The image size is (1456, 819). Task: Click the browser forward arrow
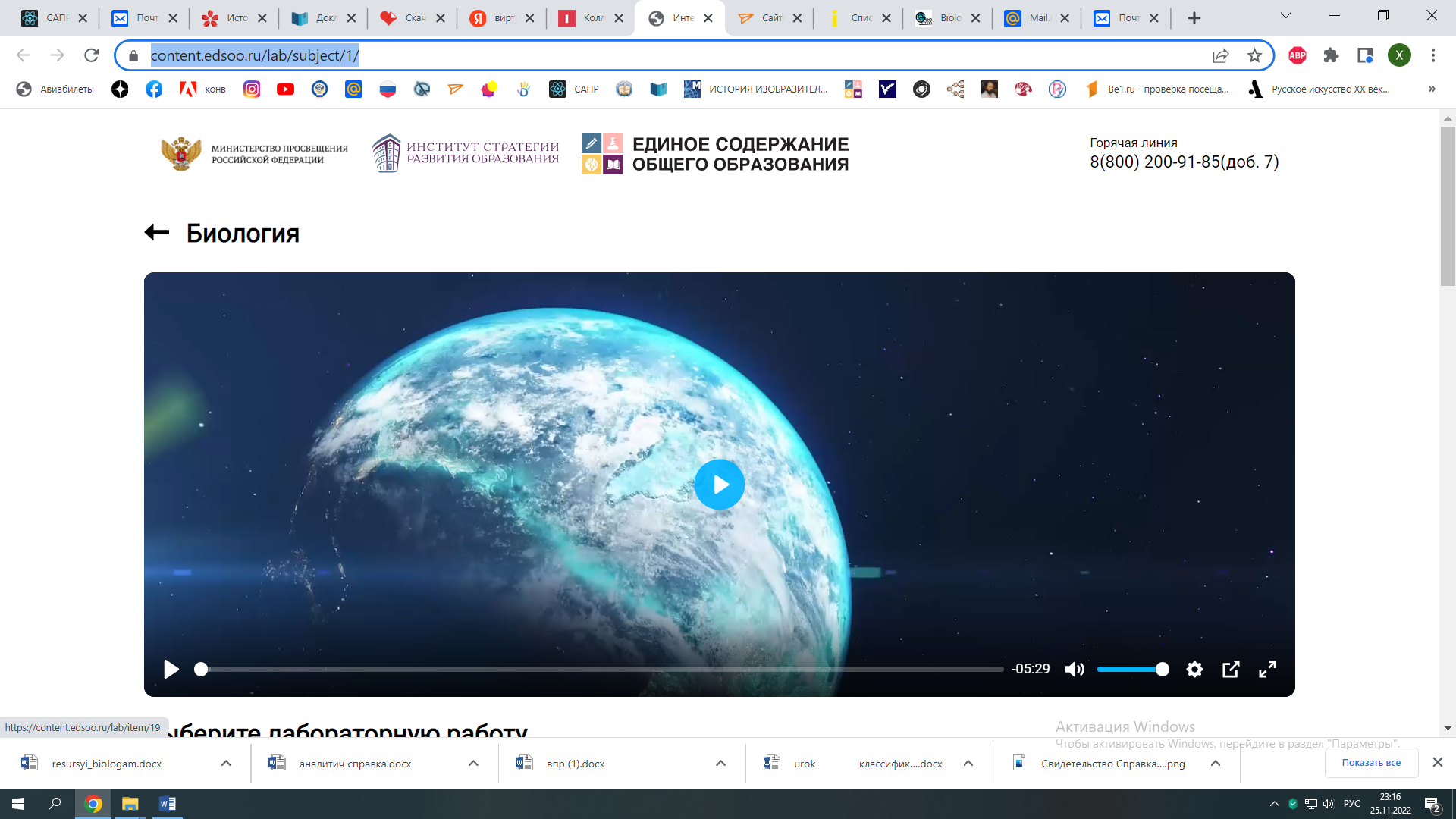click(58, 55)
